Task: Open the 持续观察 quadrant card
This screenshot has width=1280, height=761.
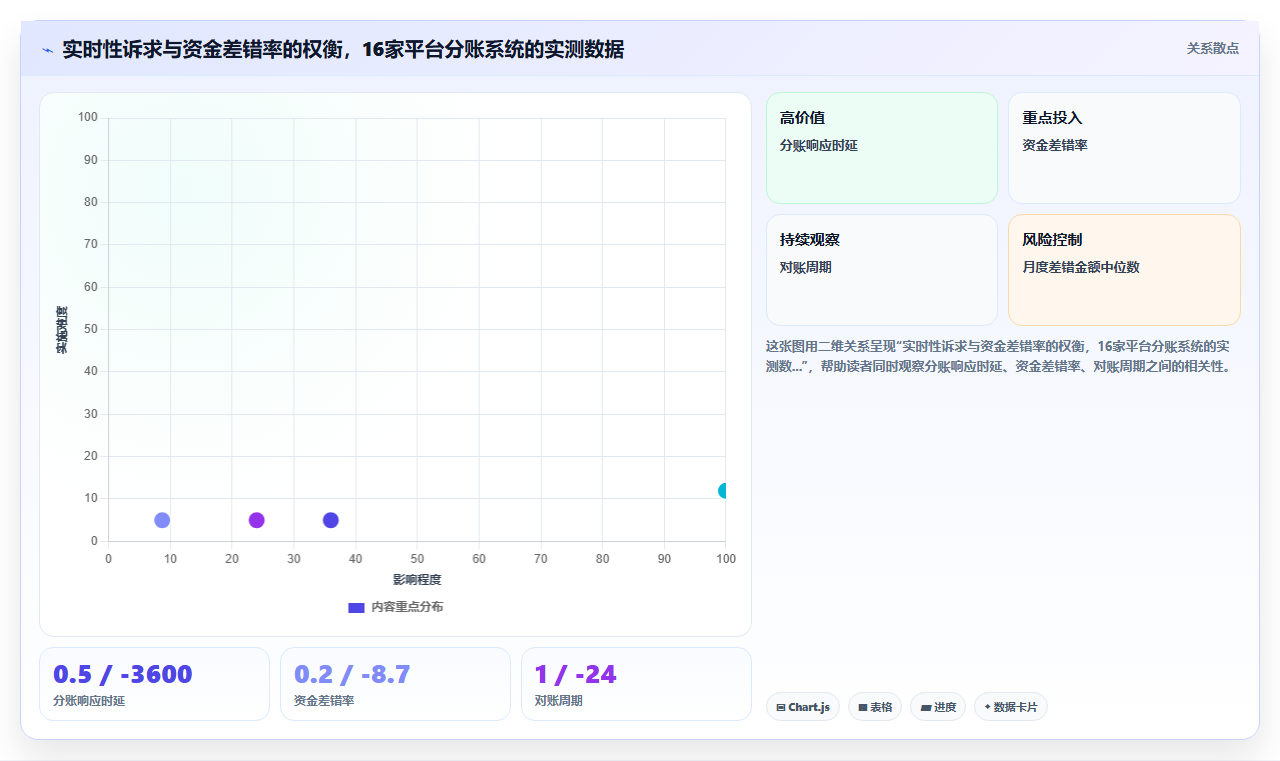Action: point(882,270)
